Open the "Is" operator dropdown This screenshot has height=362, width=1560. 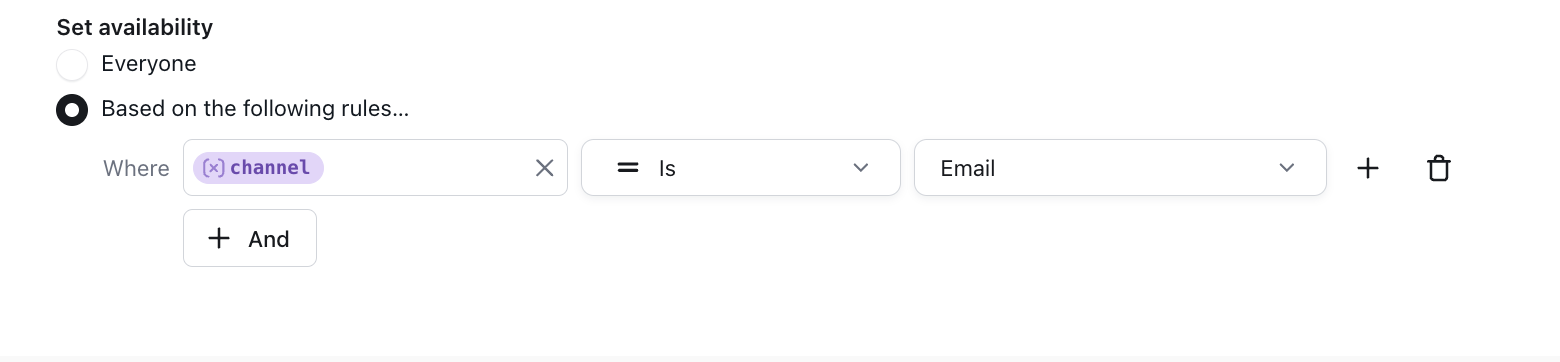click(741, 168)
